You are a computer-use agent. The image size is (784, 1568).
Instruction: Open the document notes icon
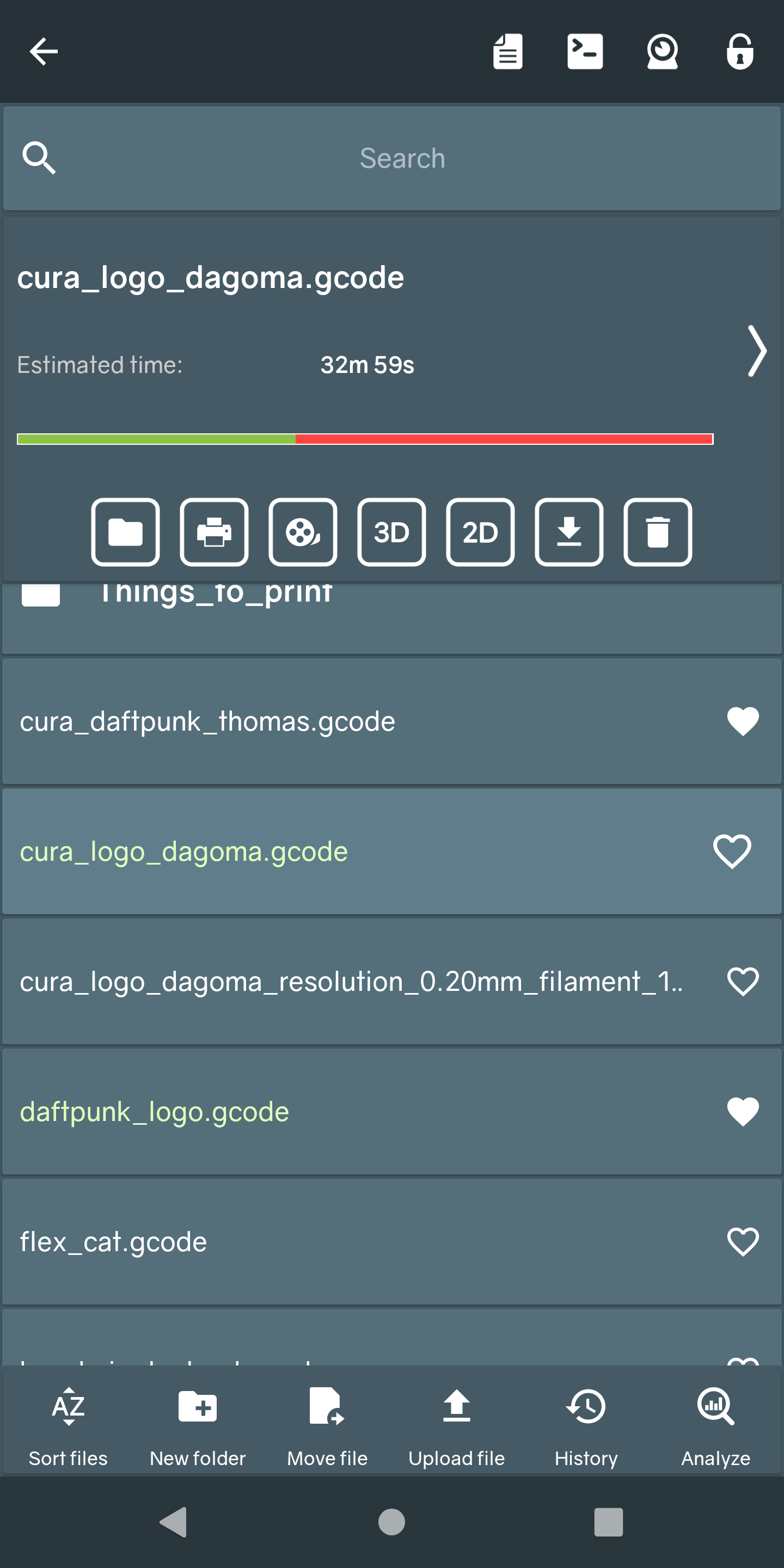pos(507,51)
